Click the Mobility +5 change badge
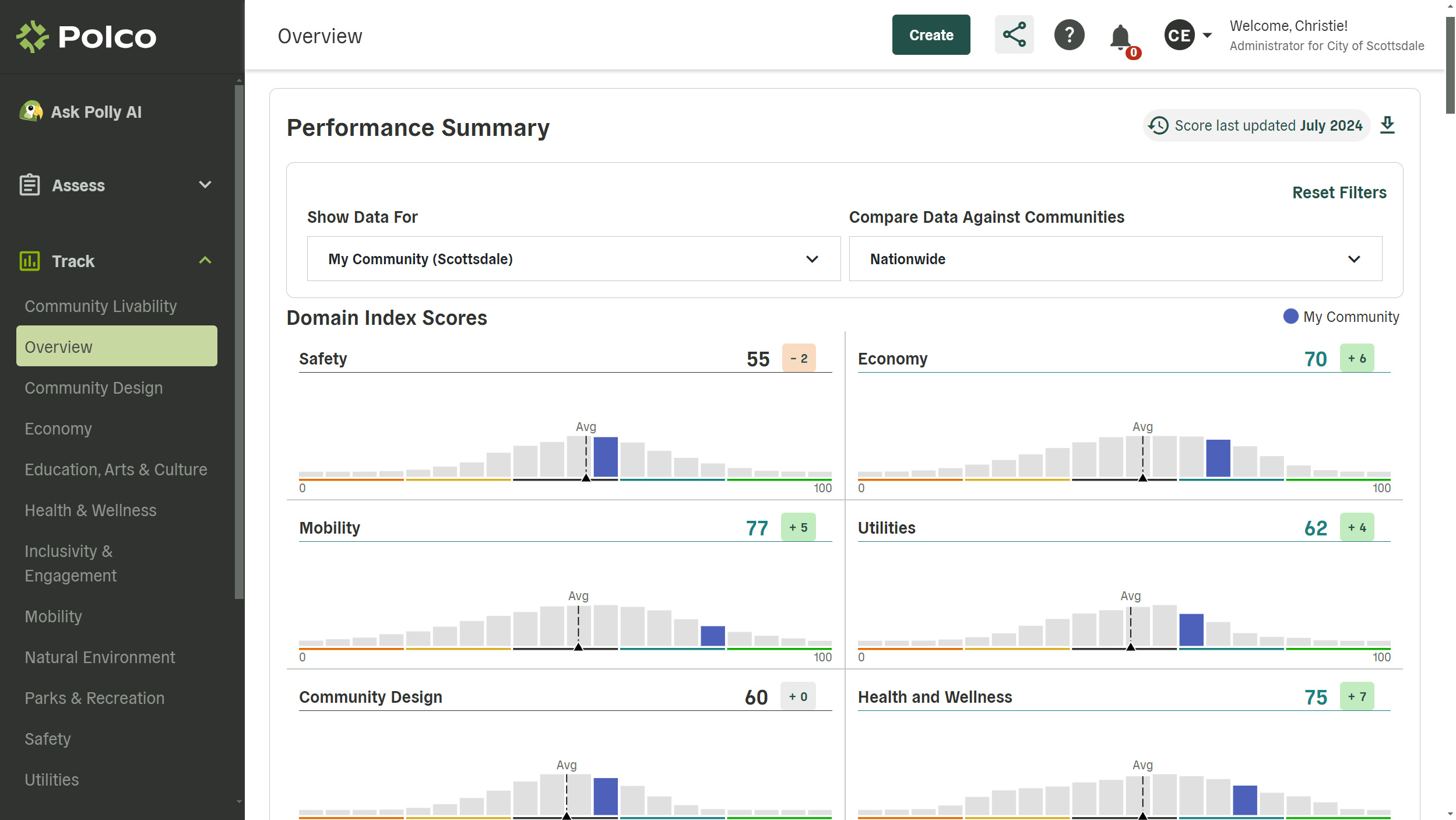1456x820 pixels. click(x=799, y=527)
